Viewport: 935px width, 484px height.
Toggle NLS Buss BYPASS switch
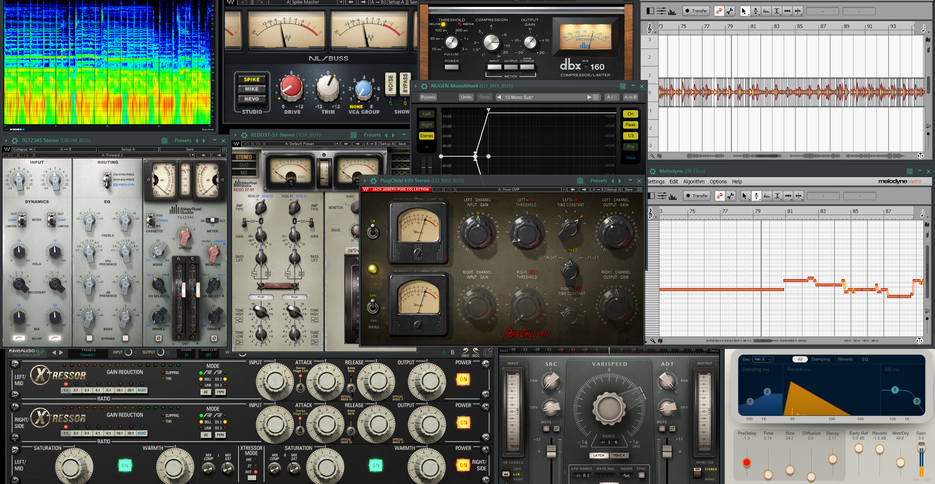pyautogui.click(x=405, y=83)
